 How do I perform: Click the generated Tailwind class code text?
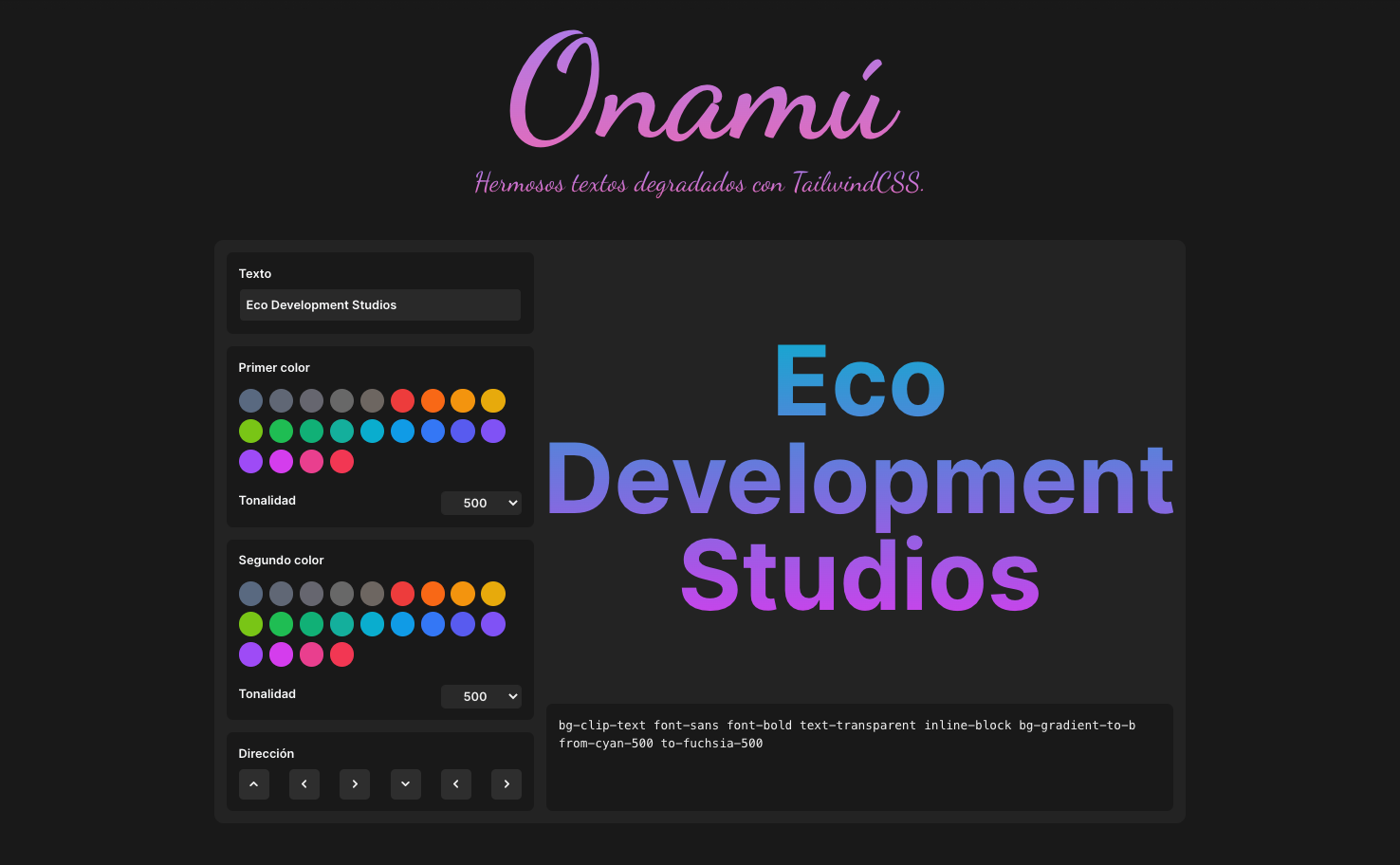[847, 734]
